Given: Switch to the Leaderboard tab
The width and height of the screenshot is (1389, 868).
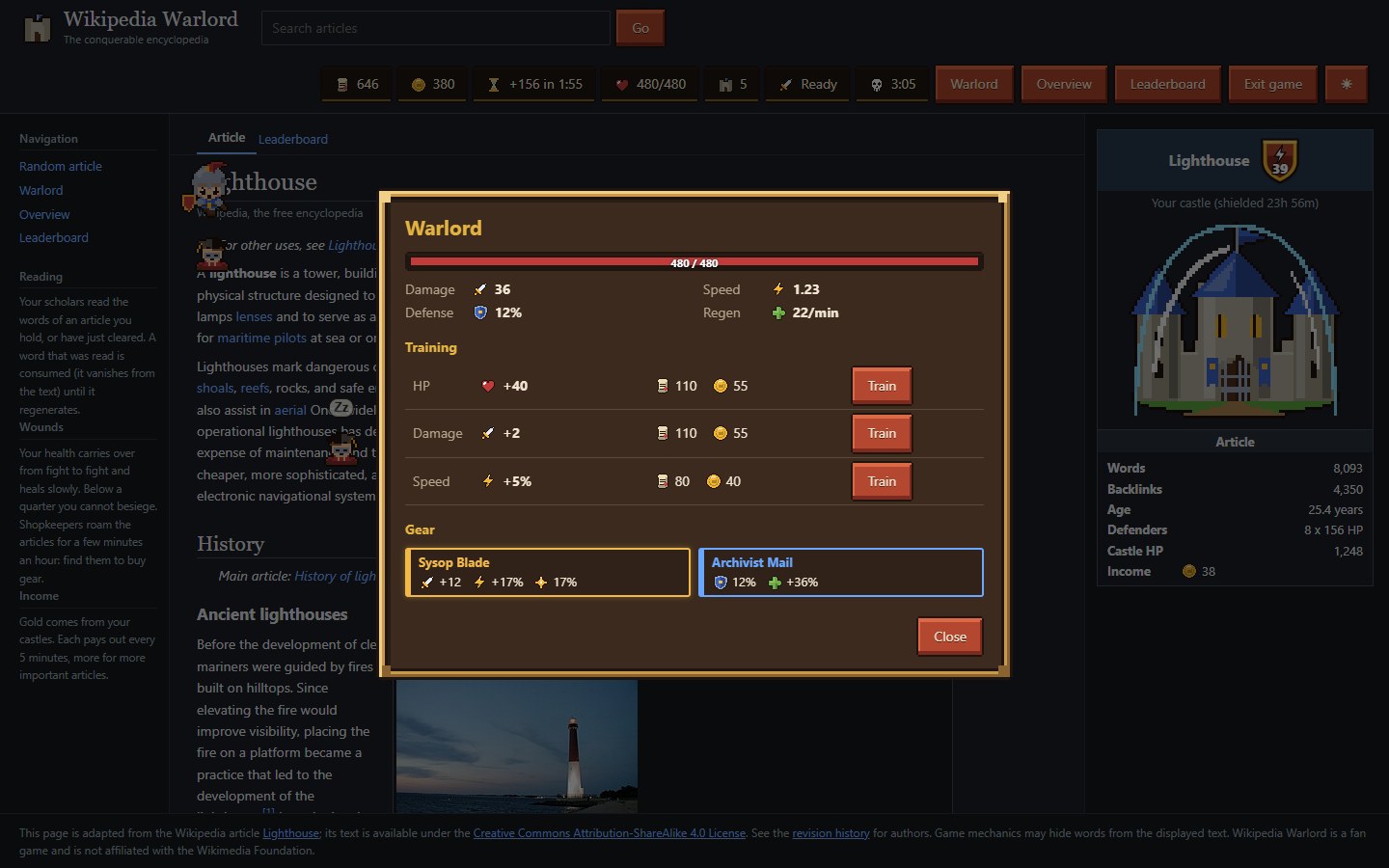Looking at the screenshot, I should (293, 139).
